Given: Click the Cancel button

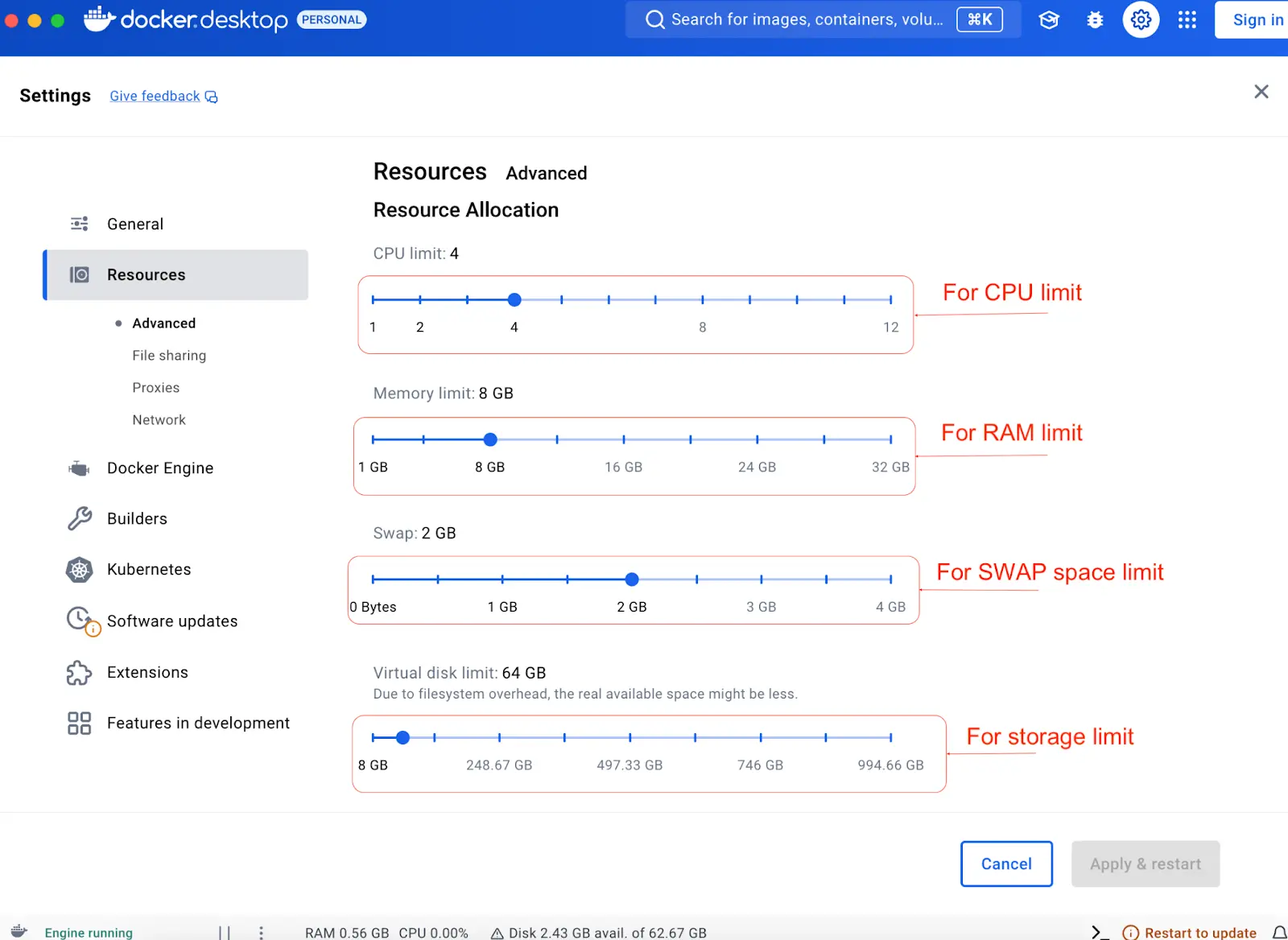Looking at the screenshot, I should point(1005,864).
